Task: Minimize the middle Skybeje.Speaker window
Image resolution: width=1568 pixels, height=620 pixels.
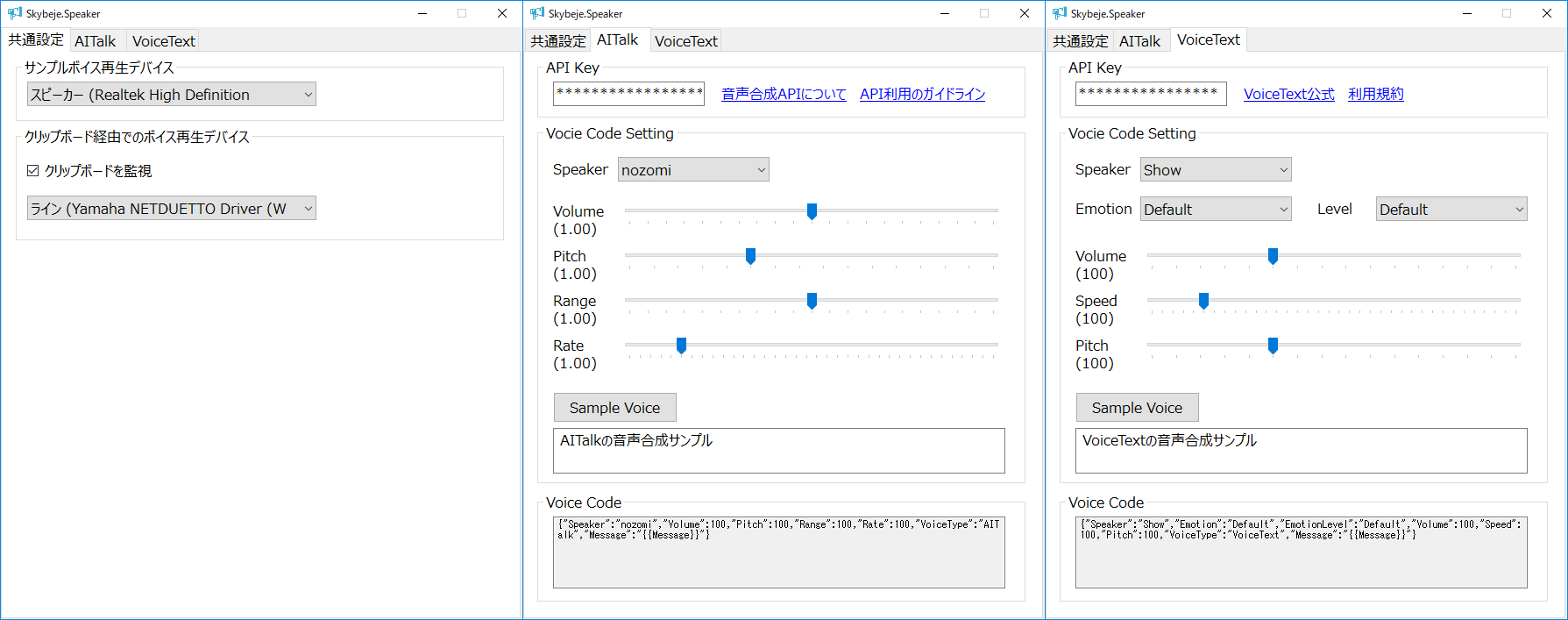Action: pos(945,13)
